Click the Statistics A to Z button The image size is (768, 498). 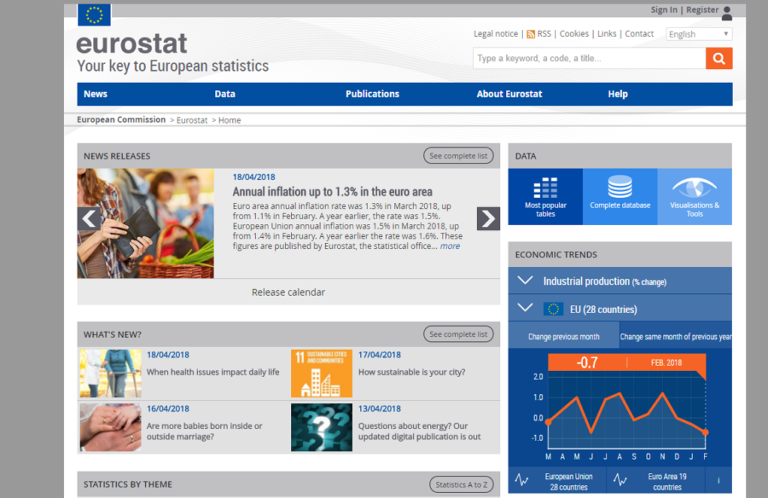pyautogui.click(x=461, y=484)
